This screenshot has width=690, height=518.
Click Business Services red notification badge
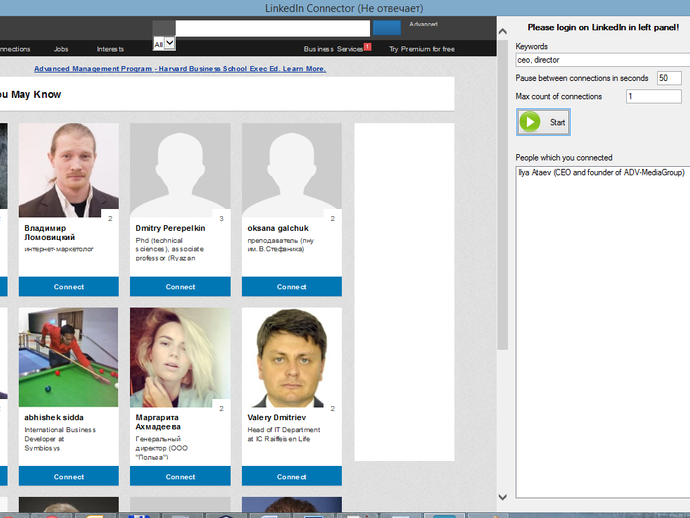click(x=367, y=47)
